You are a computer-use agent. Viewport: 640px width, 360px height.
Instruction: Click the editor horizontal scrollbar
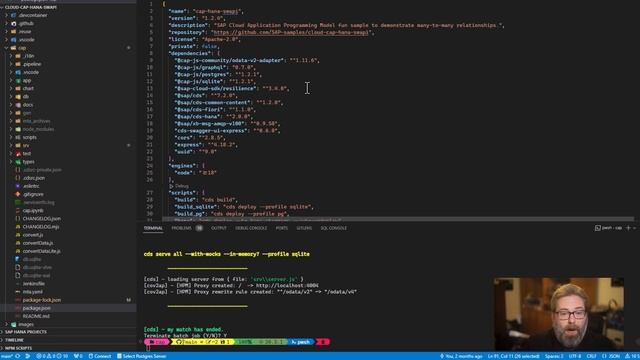click(398, 220)
